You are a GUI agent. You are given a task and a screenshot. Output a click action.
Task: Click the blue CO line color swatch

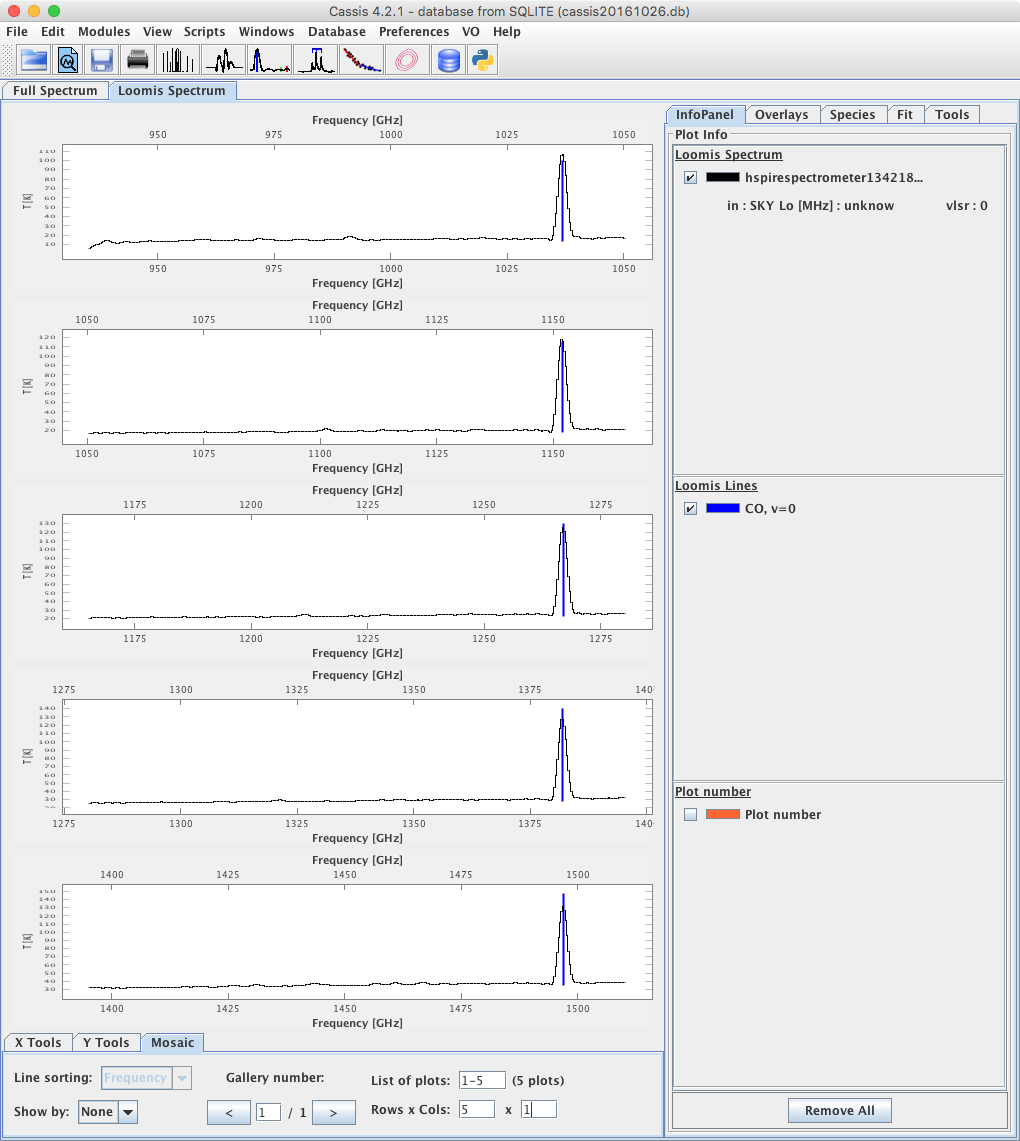point(722,509)
